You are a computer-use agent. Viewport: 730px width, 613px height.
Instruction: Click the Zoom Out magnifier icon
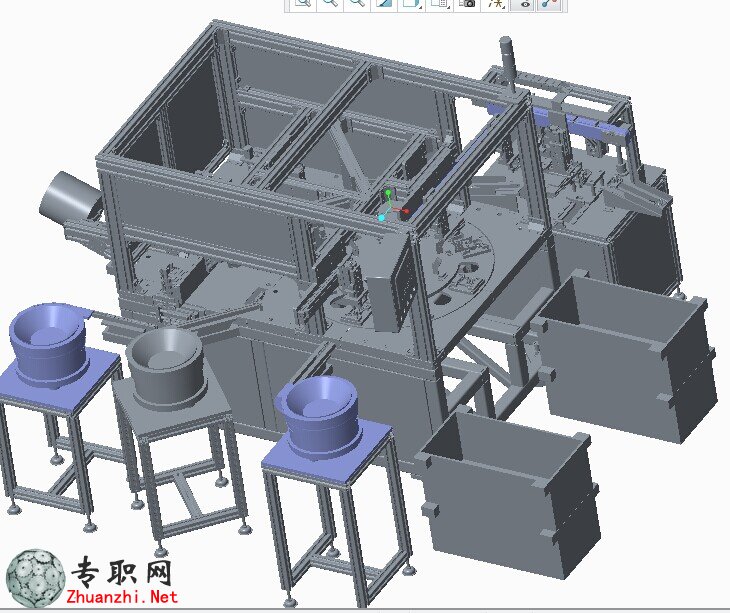pos(357,3)
